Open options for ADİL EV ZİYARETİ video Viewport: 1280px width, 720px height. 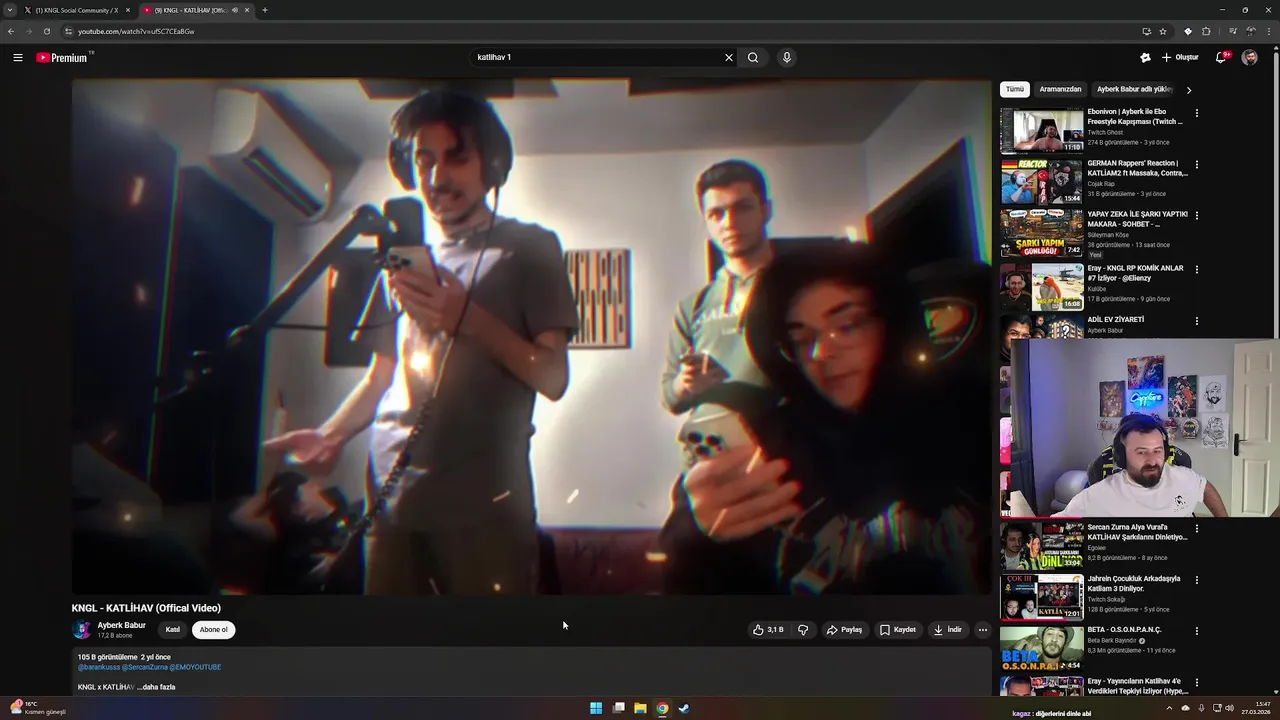(1197, 321)
